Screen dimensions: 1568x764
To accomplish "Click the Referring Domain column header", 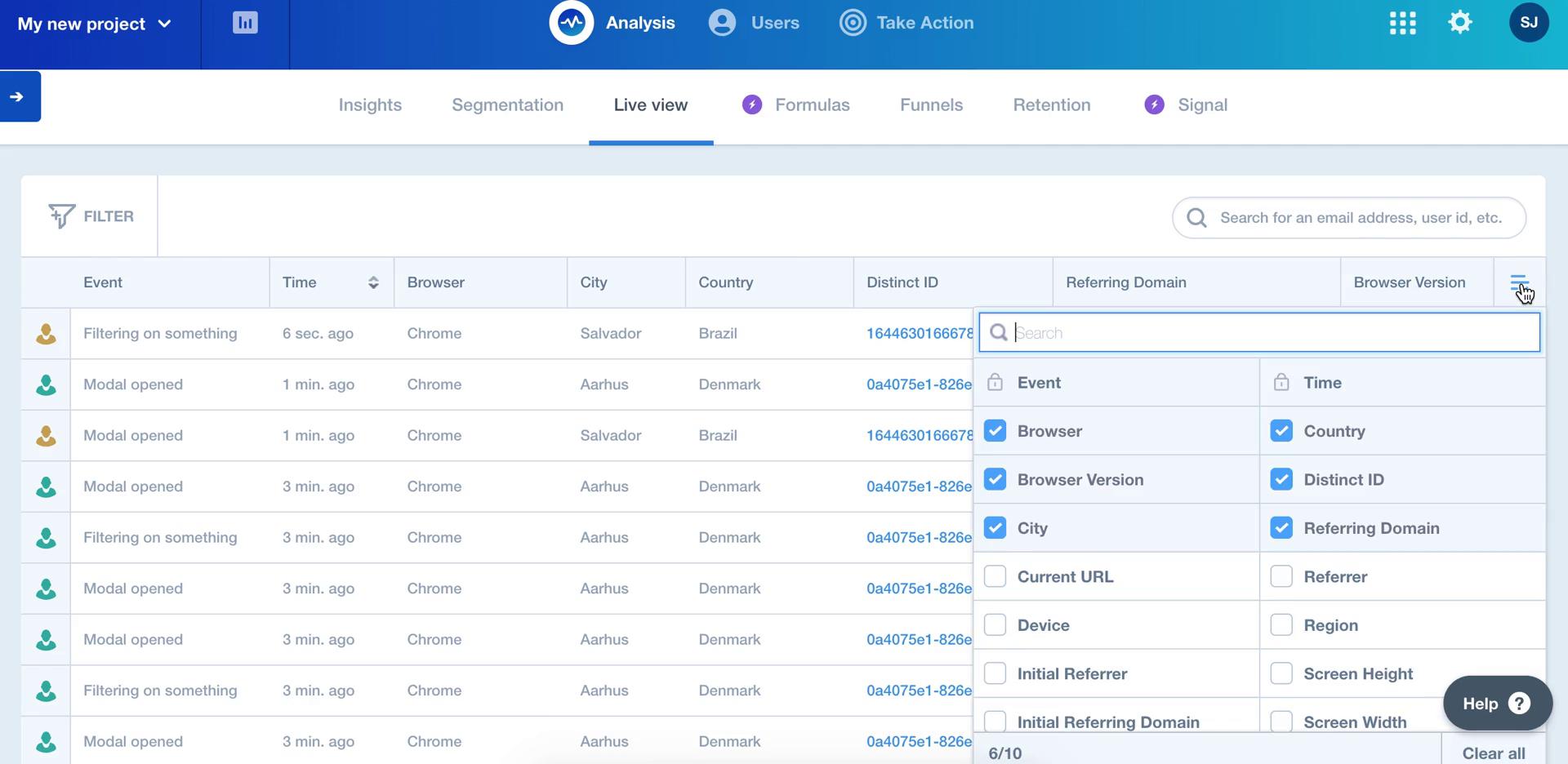I will pos(1125,282).
